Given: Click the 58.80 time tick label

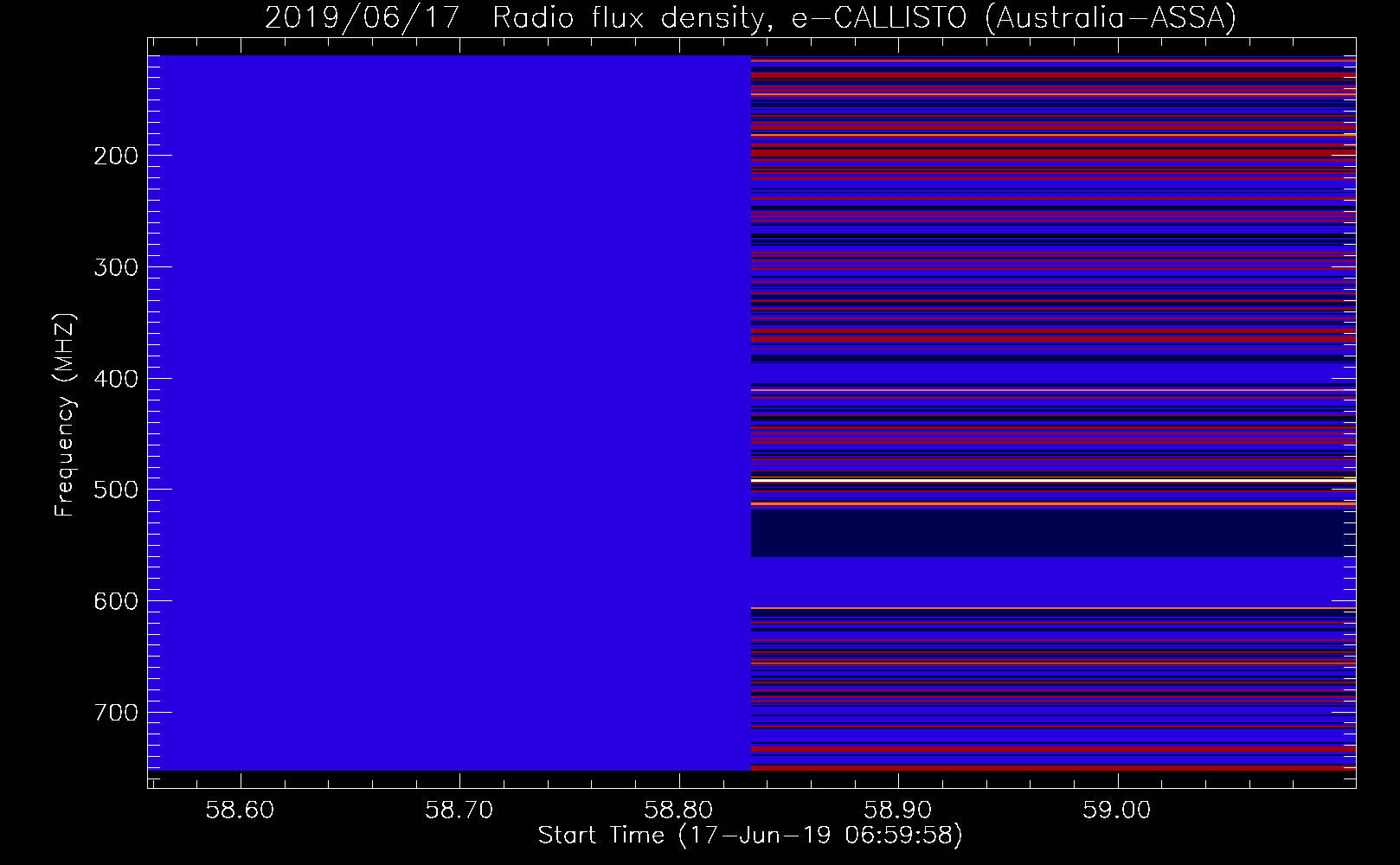Looking at the screenshot, I should pyautogui.click(x=679, y=810).
